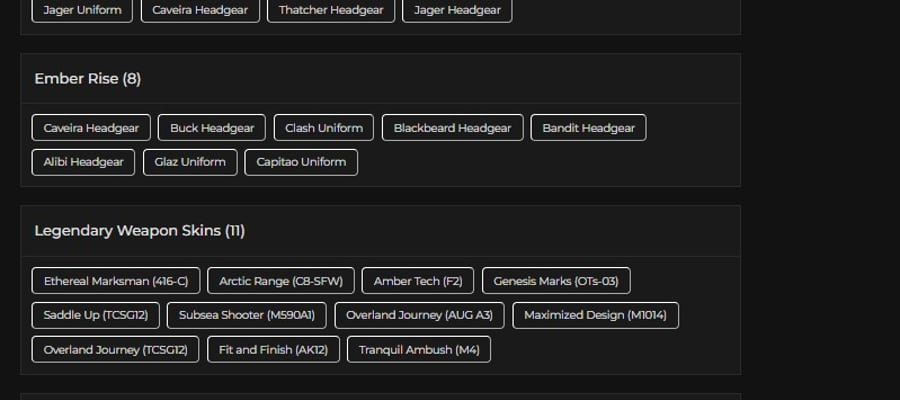Click the Ember Rise (8) heading
Viewport: 900px width, 400px height.
(88, 79)
